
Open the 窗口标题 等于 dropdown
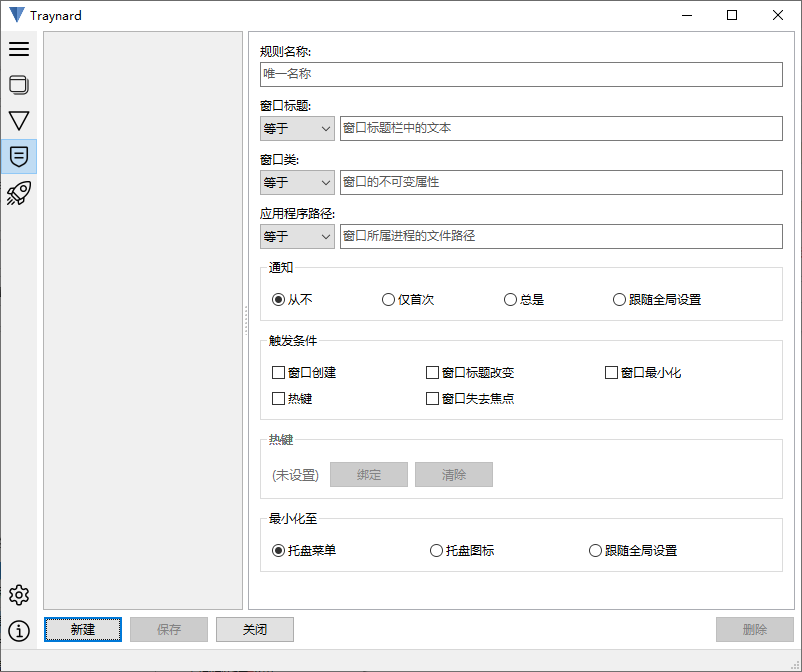[296, 128]
